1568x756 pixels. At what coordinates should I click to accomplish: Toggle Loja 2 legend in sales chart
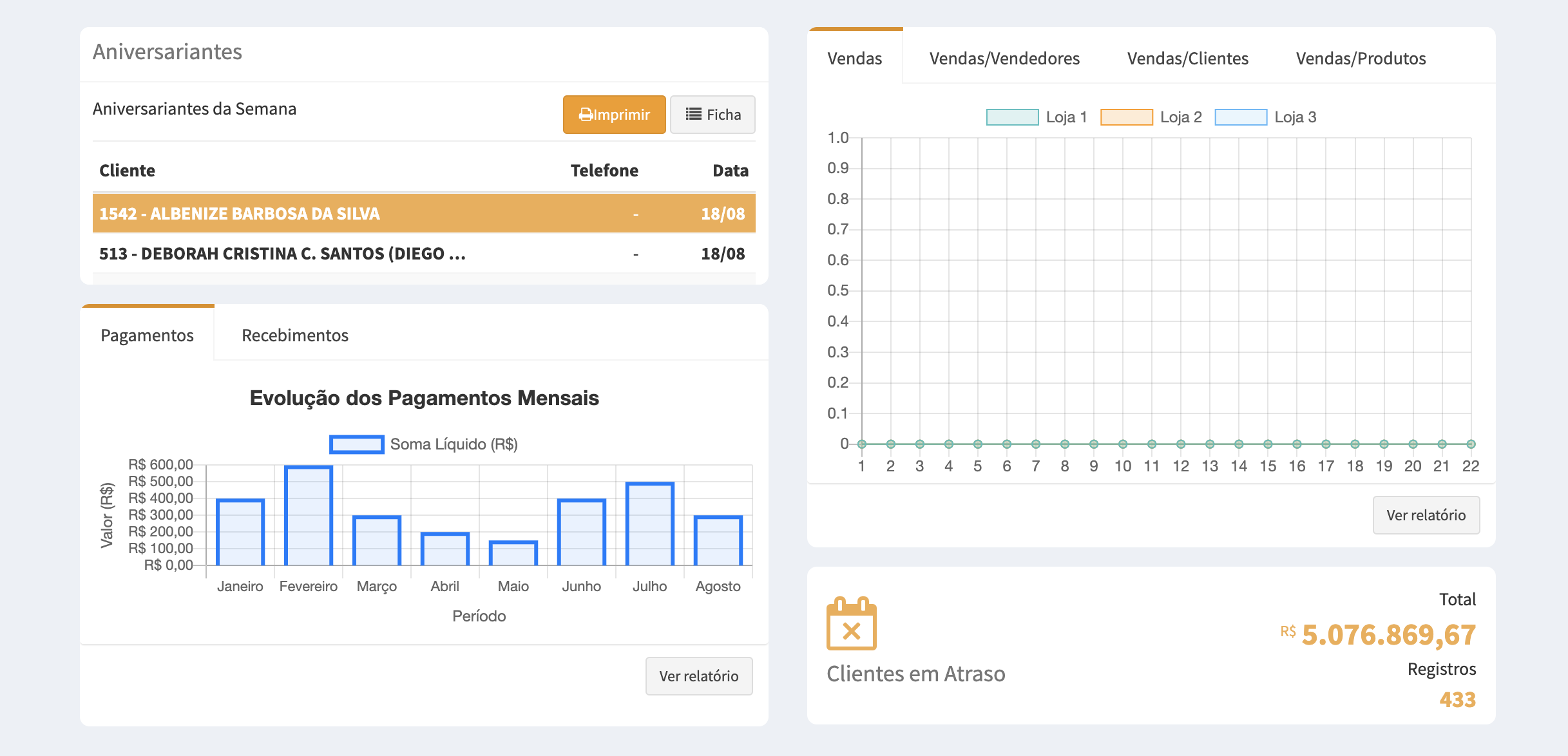pyautogui.click(x=1126, y=117)
